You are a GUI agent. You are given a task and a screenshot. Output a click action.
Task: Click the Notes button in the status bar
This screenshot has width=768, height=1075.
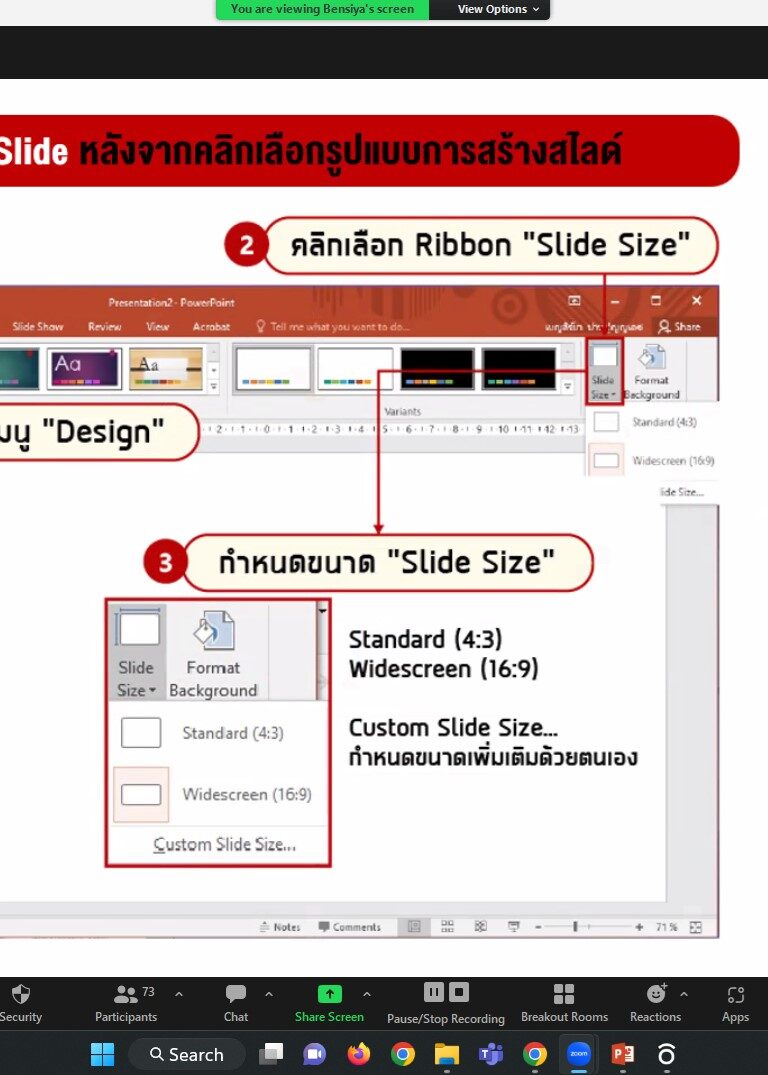pyautogui.click(x=280, y=927)
